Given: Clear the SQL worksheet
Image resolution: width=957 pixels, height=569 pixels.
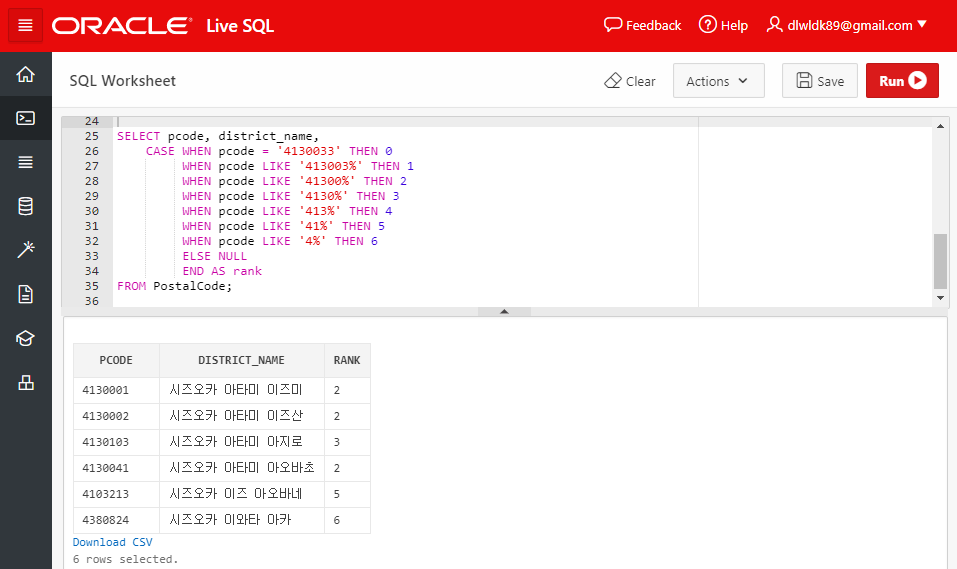Looking at the screenshot, I should click(630, 81).
